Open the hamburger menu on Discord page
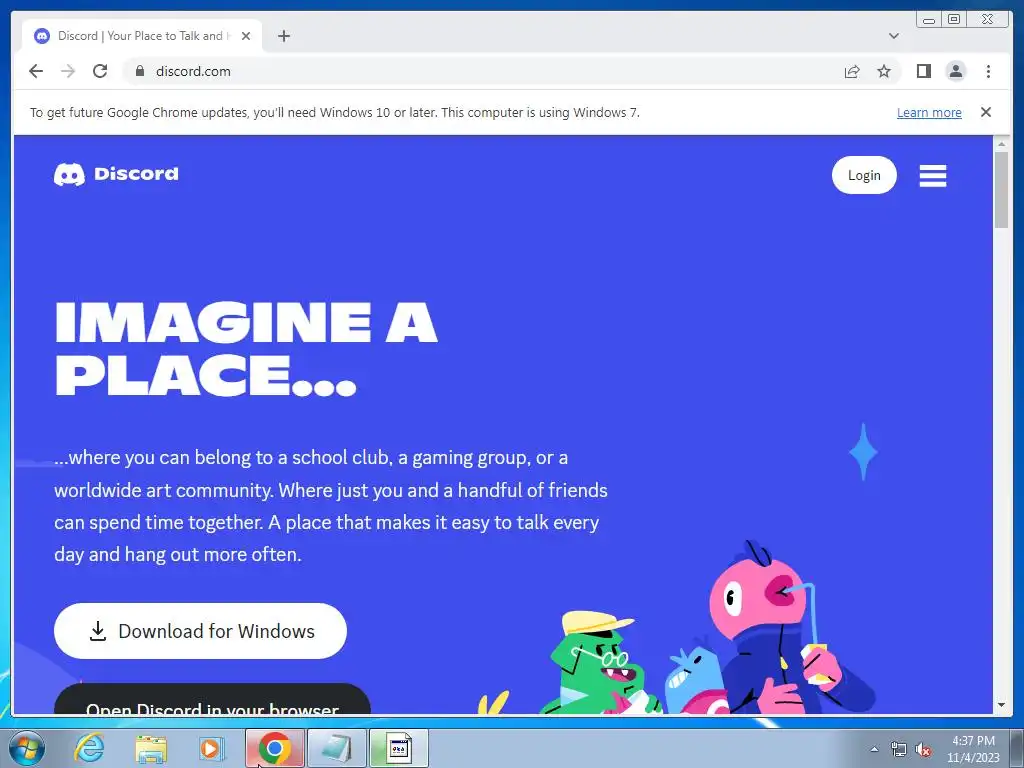This screenshot has height=768, width=1024. point(933,175)
